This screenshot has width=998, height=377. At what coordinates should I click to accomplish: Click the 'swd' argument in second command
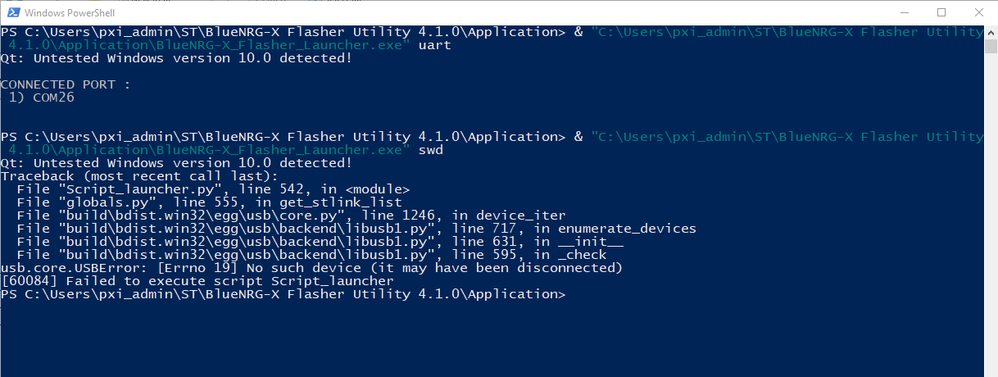pyautogui.click(x=431, y=150)
